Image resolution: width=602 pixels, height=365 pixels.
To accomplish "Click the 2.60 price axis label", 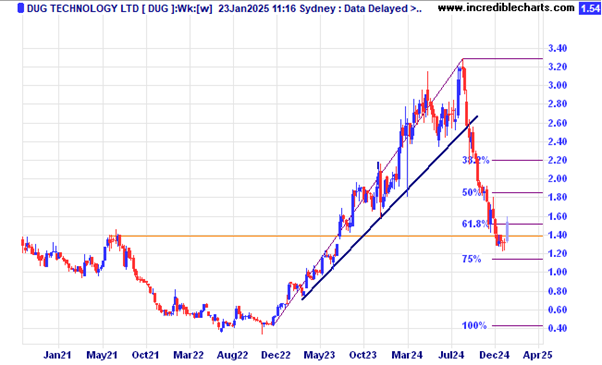I will tap(557, 123).
